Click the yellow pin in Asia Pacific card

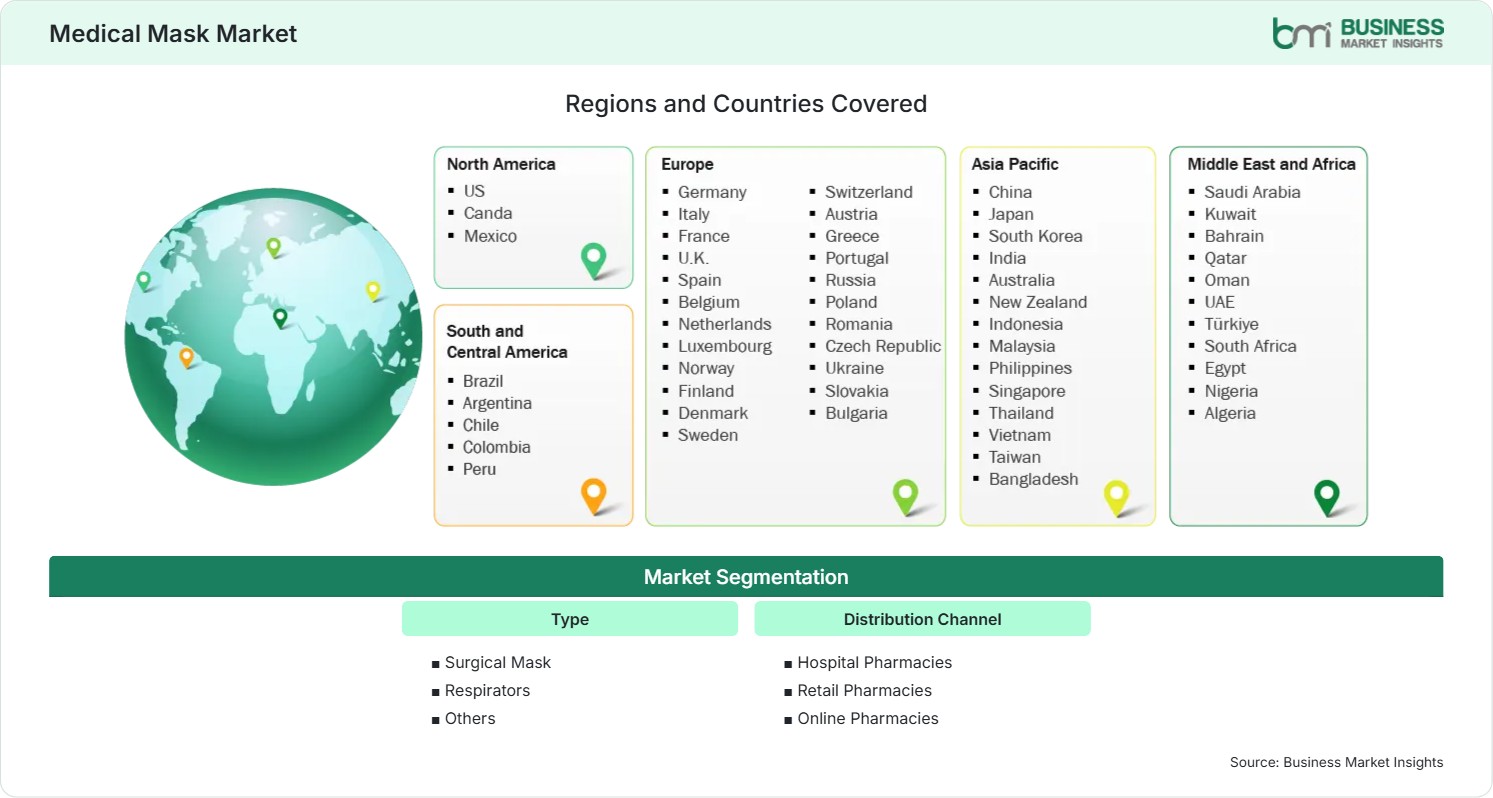coord(1116,497)
